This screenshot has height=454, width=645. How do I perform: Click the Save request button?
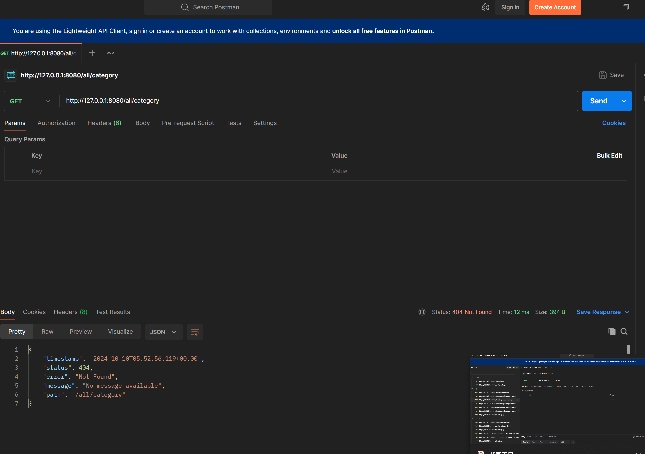pyautogui.click(x=611, y=75)
